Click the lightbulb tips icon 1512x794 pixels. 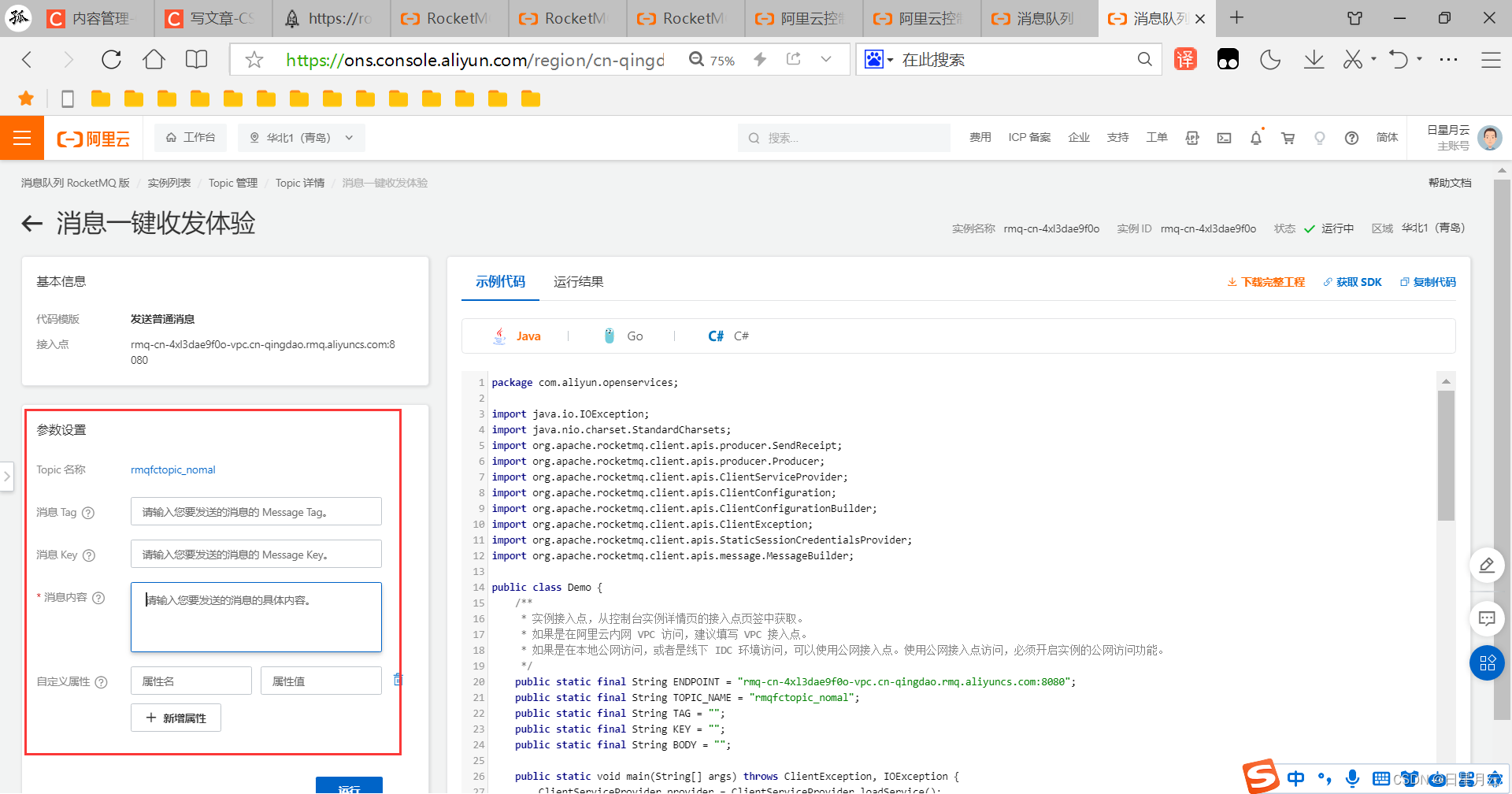click(x=1320, y=138)
